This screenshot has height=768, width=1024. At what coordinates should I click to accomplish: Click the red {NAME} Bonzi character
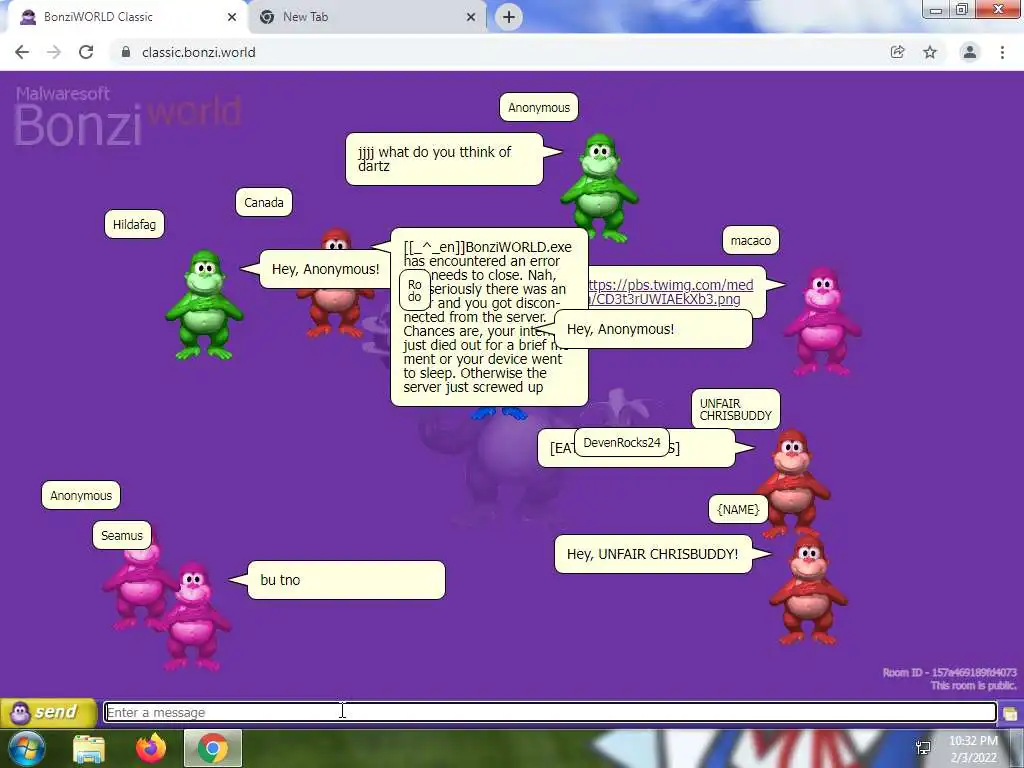(x=808, y=590)
